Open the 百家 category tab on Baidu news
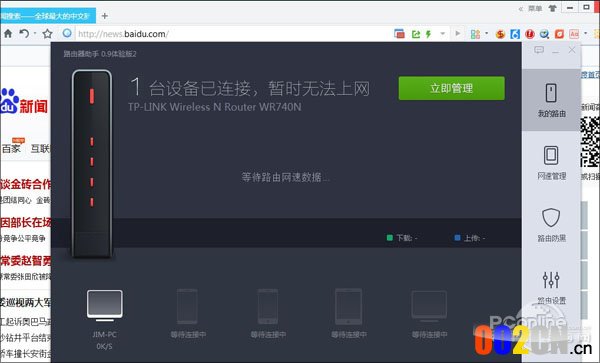600x363 pixels. click(11, 148)
